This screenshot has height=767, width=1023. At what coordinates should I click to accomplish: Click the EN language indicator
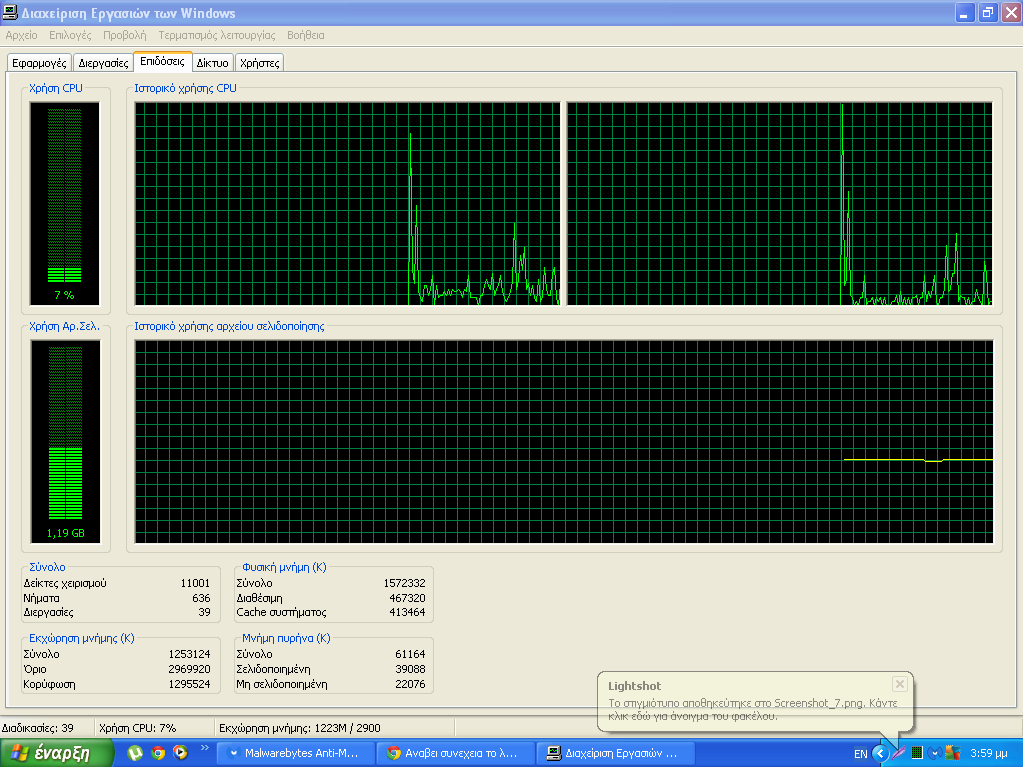click(x=861, y=754)
